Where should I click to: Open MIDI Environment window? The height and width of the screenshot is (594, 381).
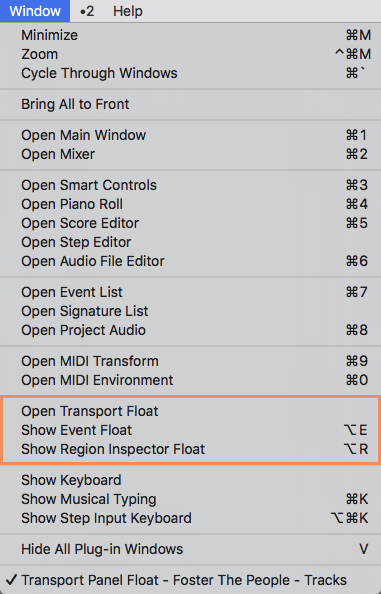190,380
